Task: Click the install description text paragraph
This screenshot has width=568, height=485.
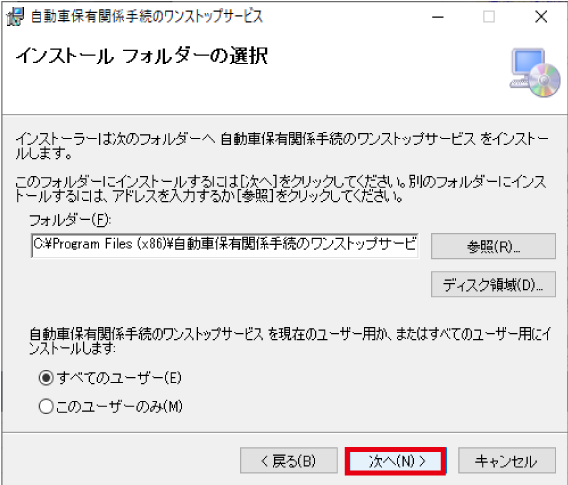Action: (x=282, y=146)
